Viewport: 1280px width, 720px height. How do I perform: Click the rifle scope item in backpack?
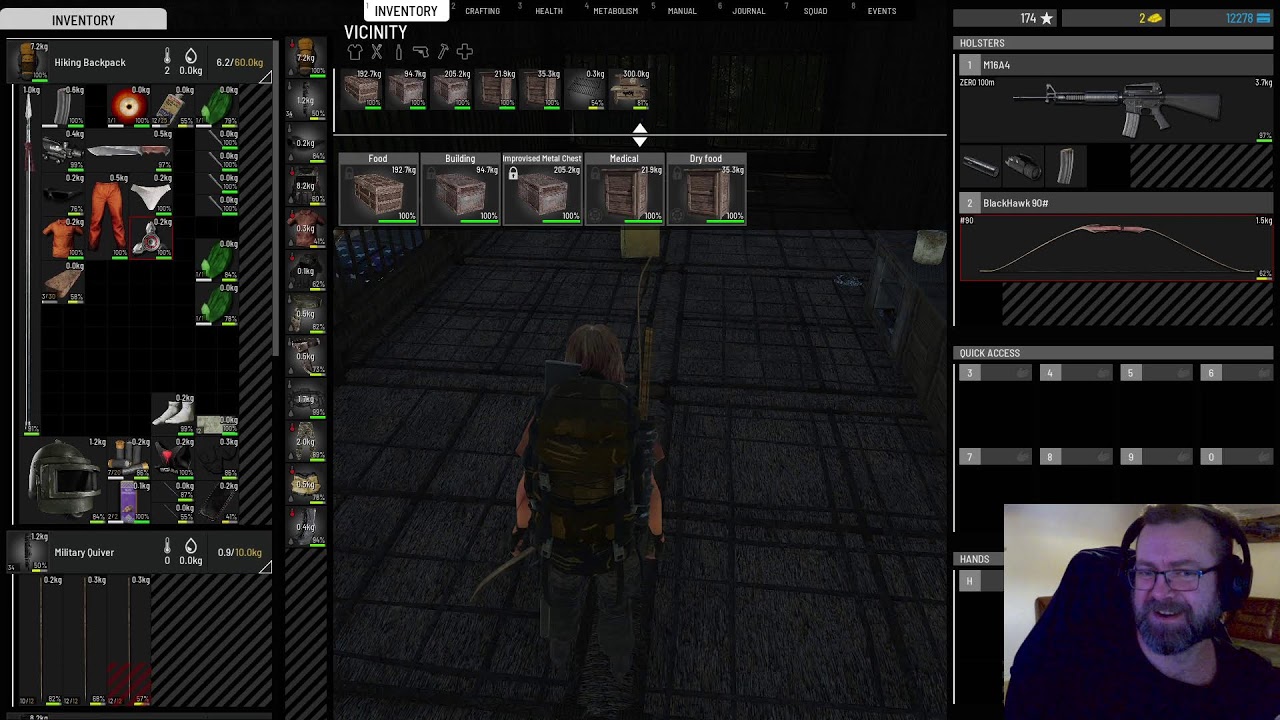point(62,152)
